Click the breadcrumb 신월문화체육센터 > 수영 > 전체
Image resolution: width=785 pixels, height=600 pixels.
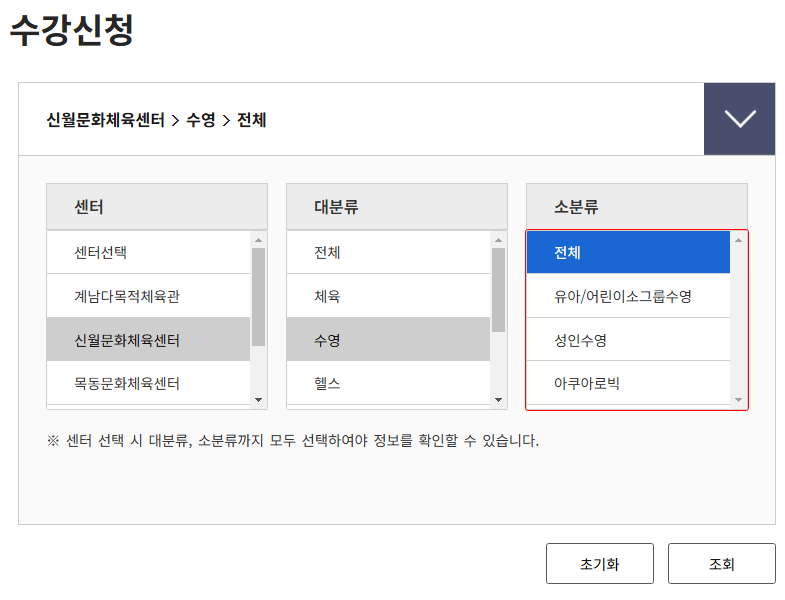coord(156,120)
